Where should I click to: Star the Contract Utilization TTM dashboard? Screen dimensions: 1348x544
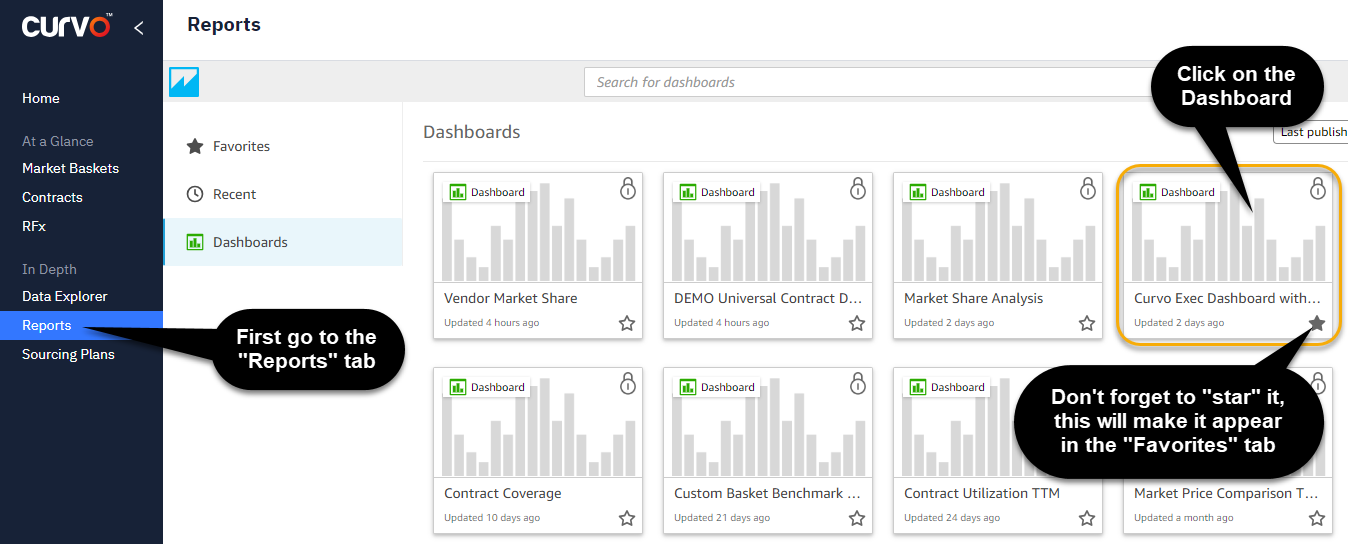[x=1087, y=518]
